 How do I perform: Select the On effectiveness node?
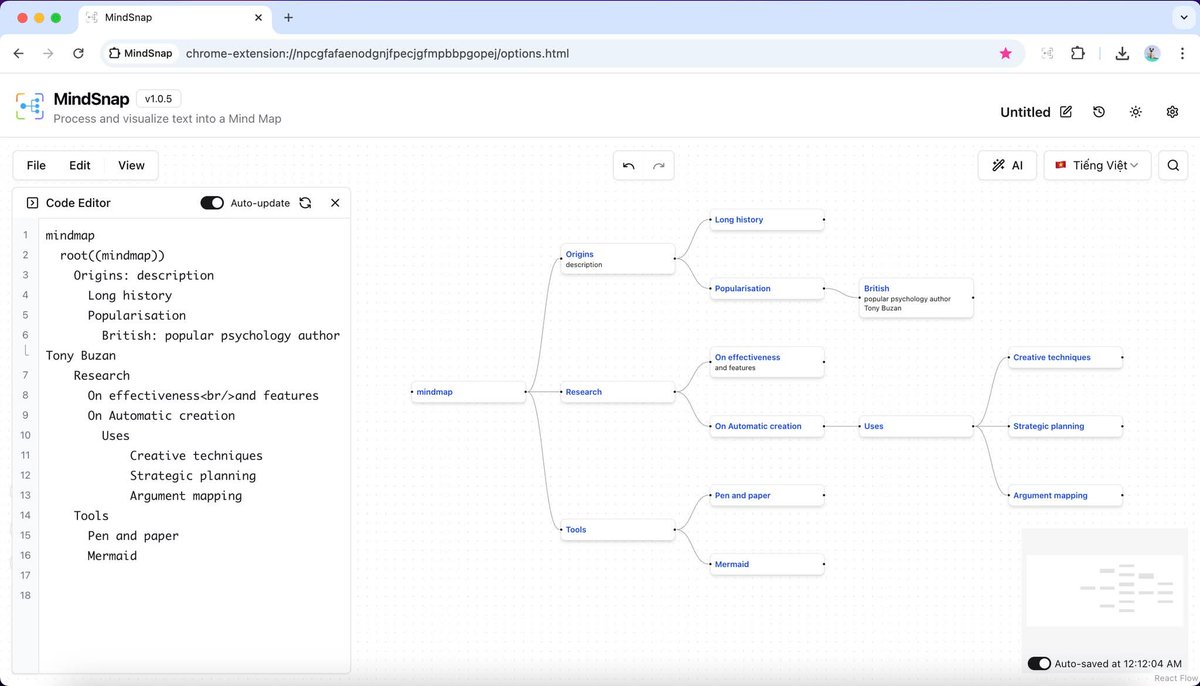(767, 362)
